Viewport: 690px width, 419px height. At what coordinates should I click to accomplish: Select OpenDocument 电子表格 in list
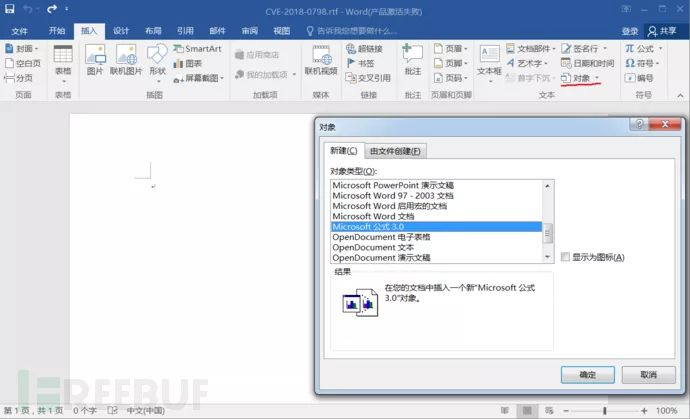pyautogui.click(x=437, y=237)
